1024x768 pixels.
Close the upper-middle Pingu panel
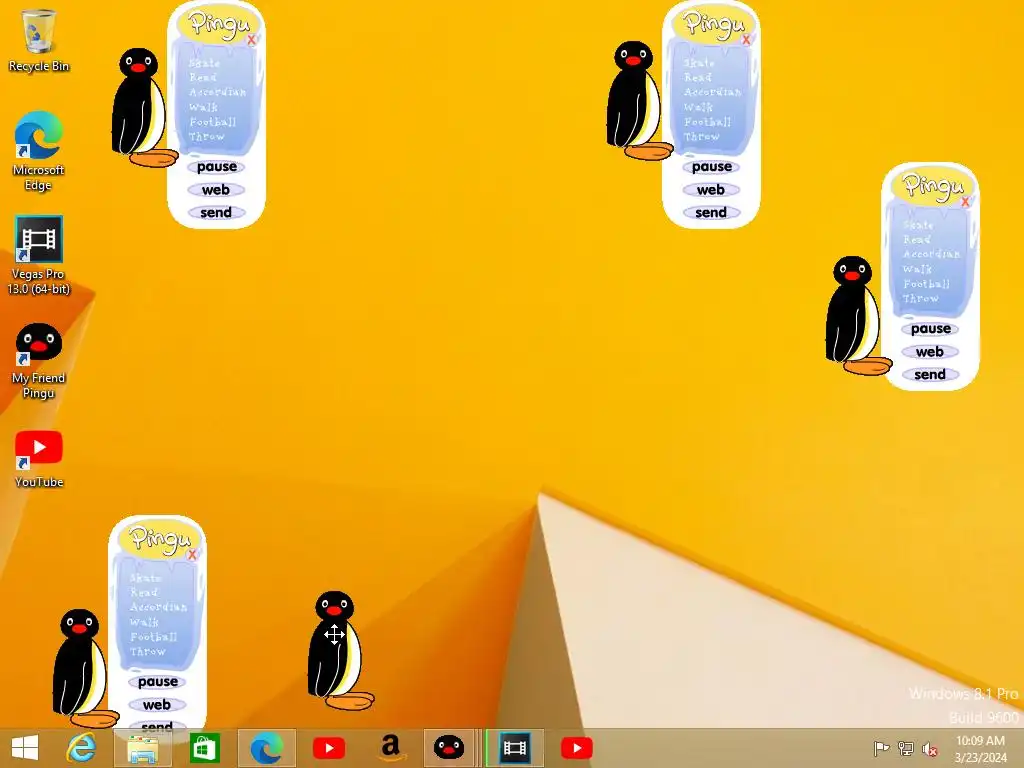click(746, 40)
